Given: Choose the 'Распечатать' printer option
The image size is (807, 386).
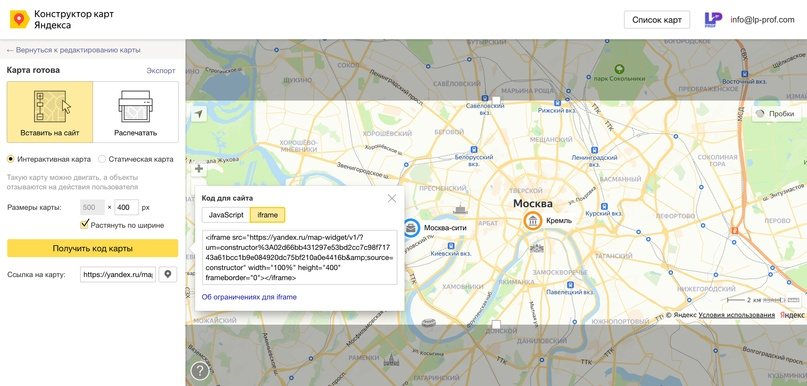Looking at the screenshot, I should (x=135, y=112).
